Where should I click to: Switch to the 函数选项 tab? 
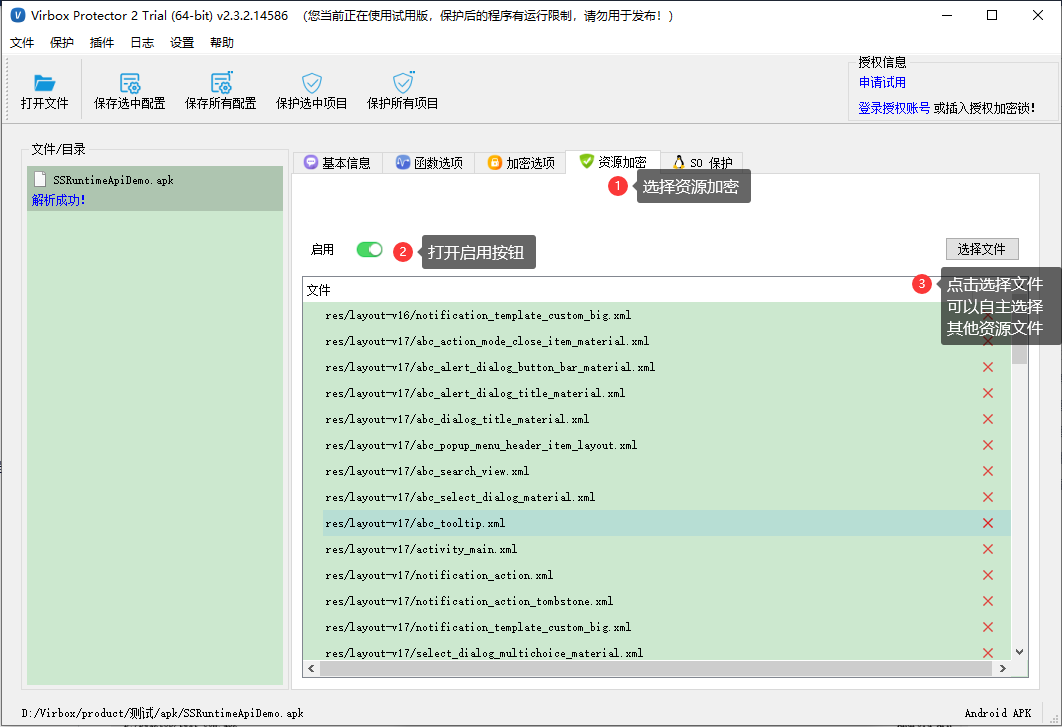coord(429,163)
